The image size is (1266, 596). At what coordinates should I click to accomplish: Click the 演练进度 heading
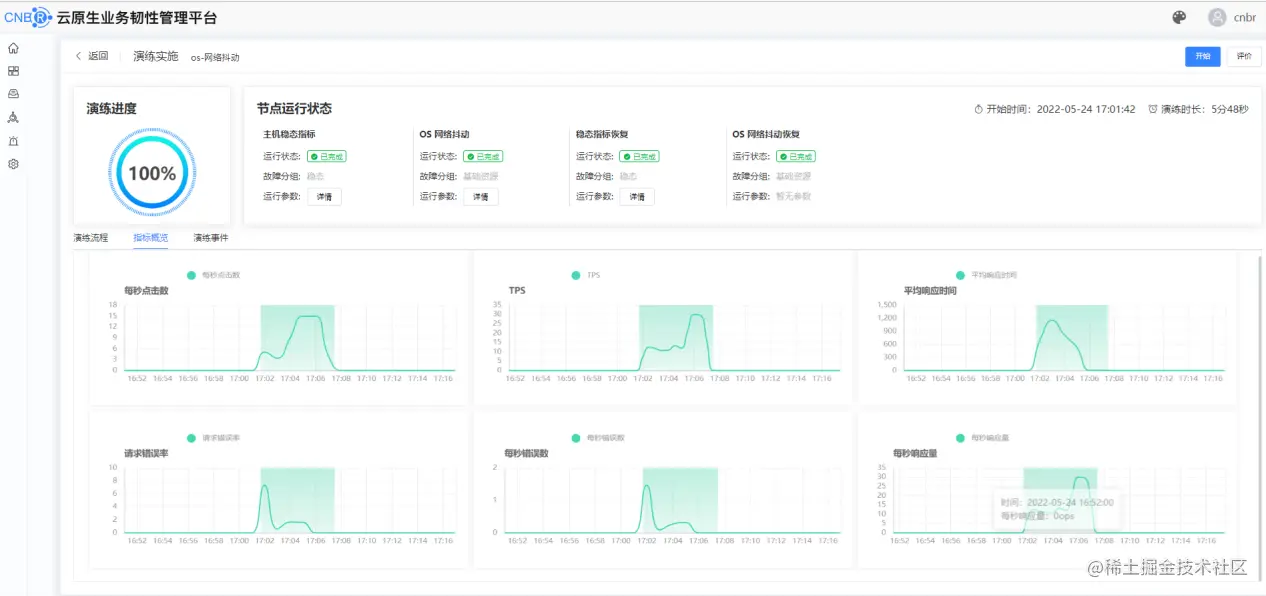click(x=111, y=109)
